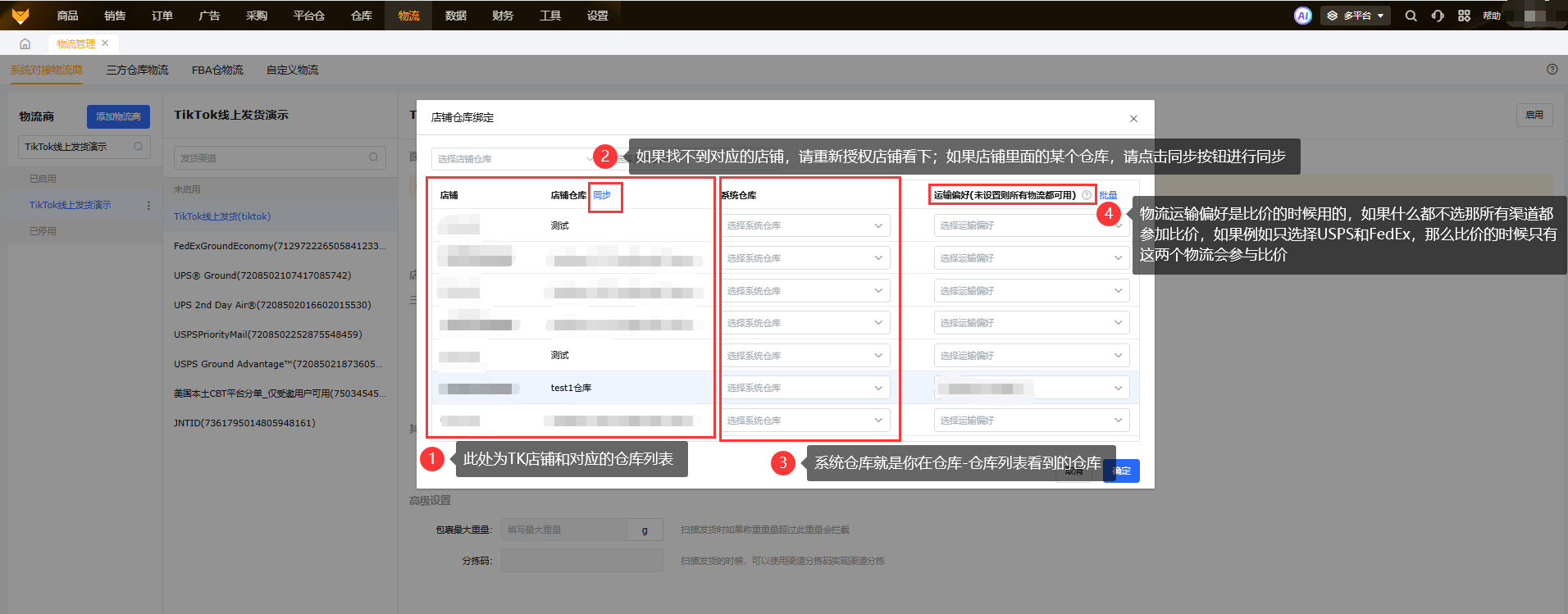Image resolution: width=1568 pixels, height=614 pixels.
Task: Click the 确定 button in the dialog
Action: (1121, 471)
